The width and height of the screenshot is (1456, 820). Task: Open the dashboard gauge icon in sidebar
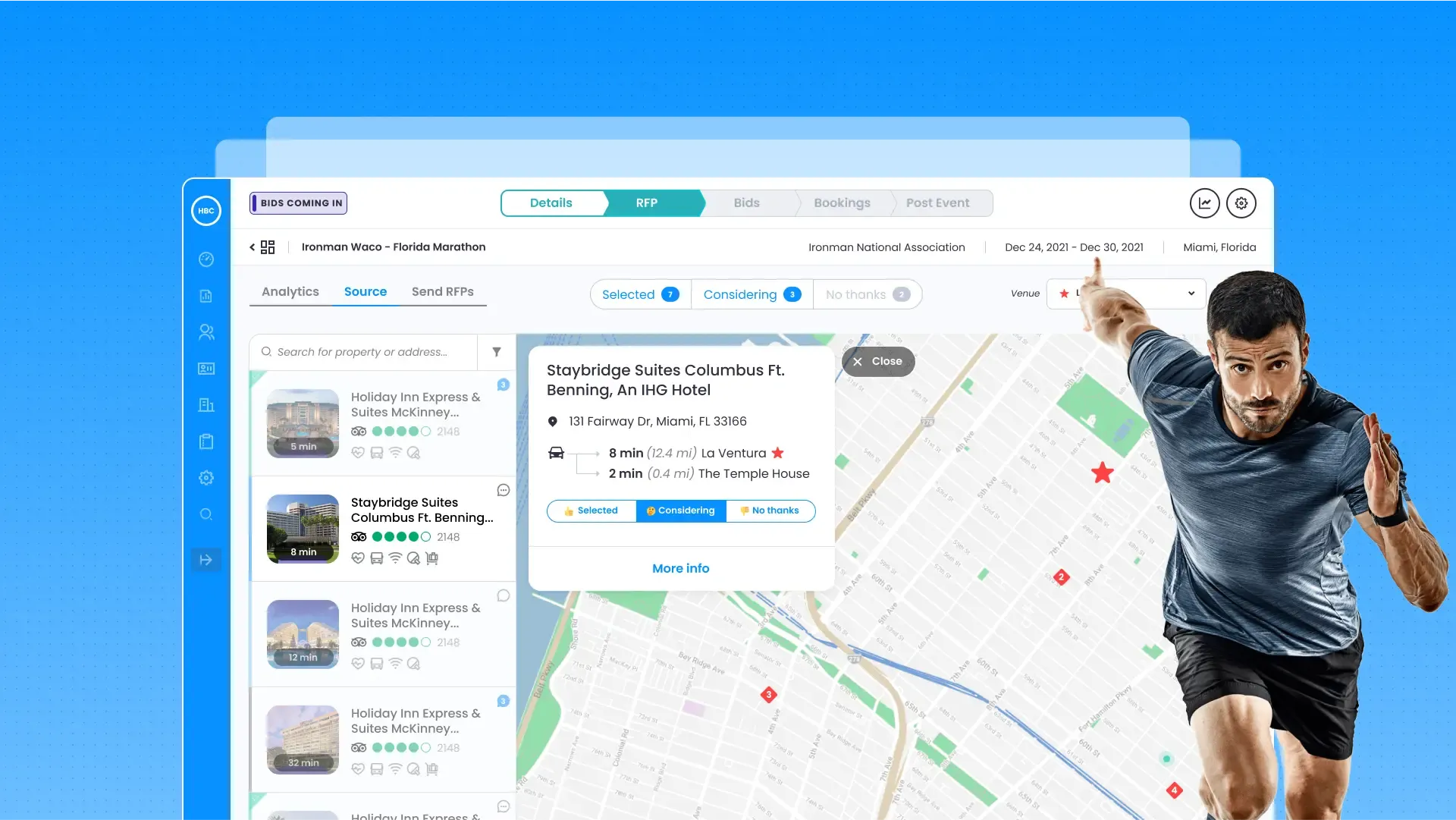206,259
